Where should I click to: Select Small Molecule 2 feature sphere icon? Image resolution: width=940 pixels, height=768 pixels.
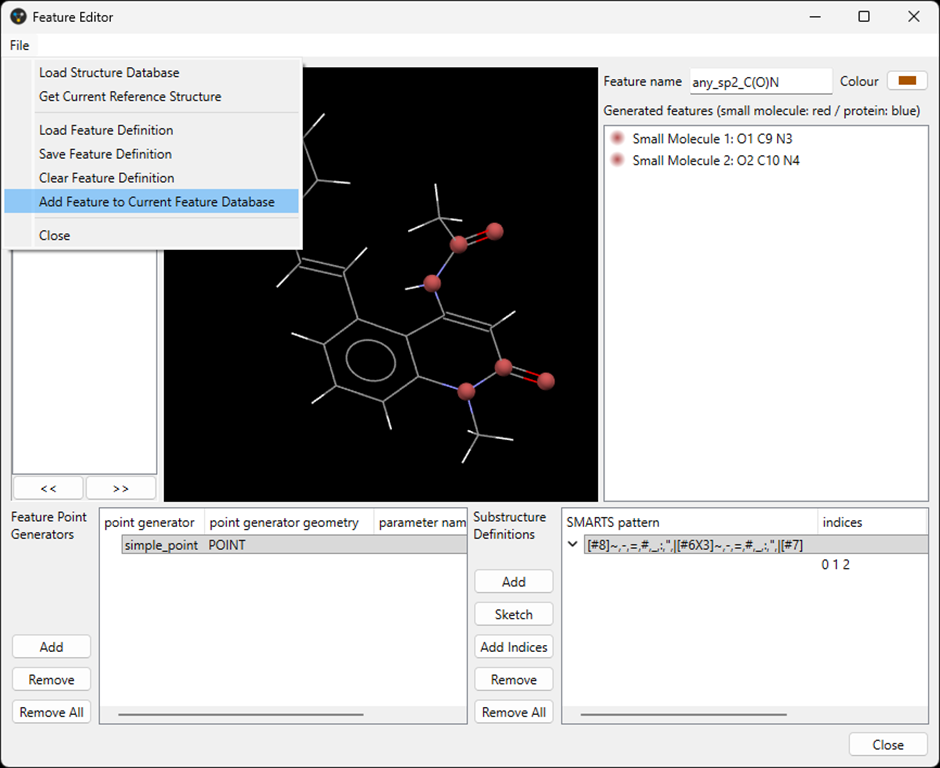click(x=618, y=160)
